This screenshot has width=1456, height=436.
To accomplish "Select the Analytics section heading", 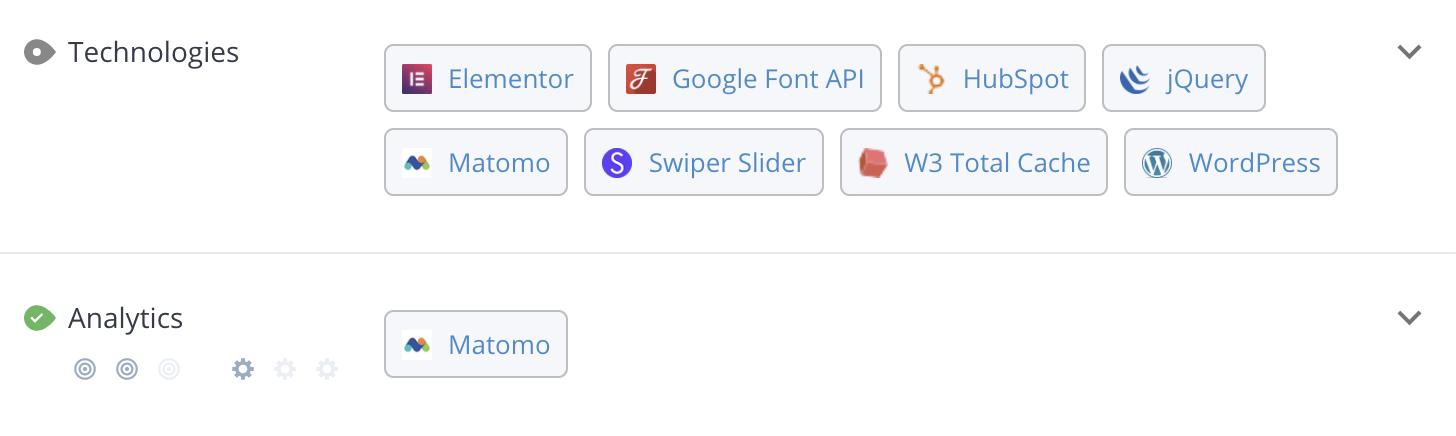I will click(x=125, y=318).
